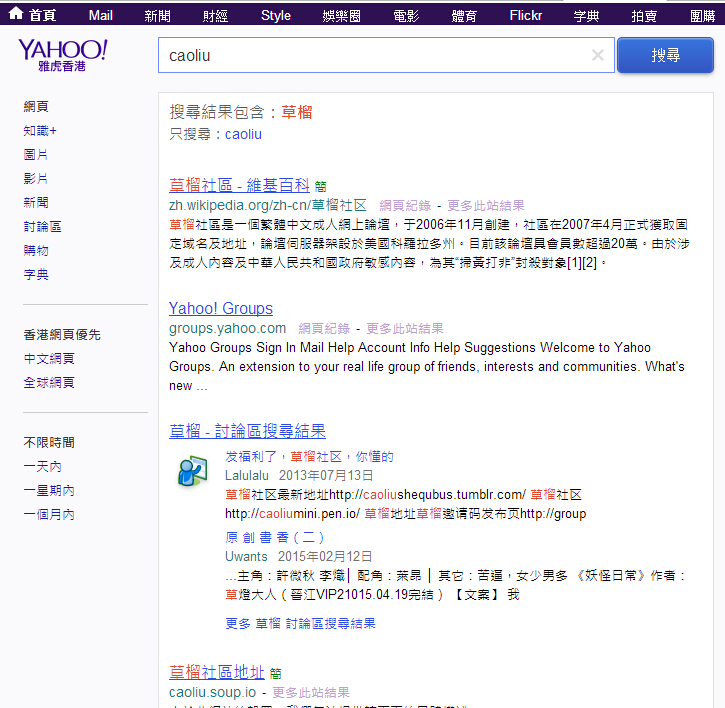Open Mail in the top navigation

(100, 16)
